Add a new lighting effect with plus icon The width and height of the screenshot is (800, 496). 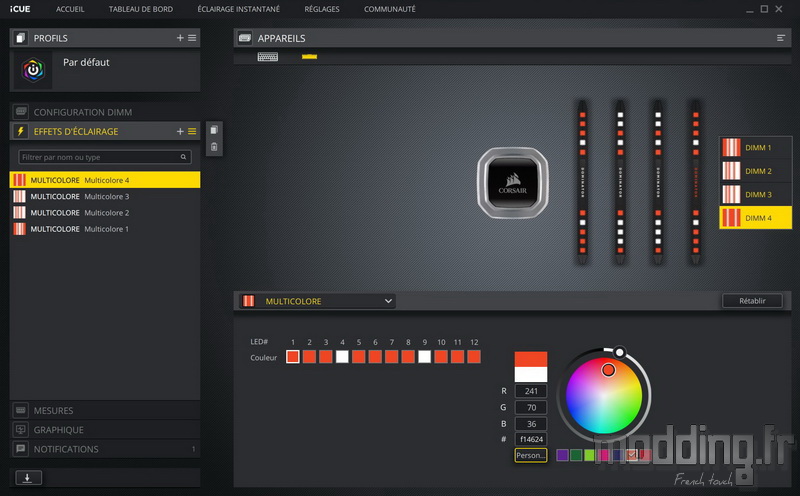coord(180,131)
